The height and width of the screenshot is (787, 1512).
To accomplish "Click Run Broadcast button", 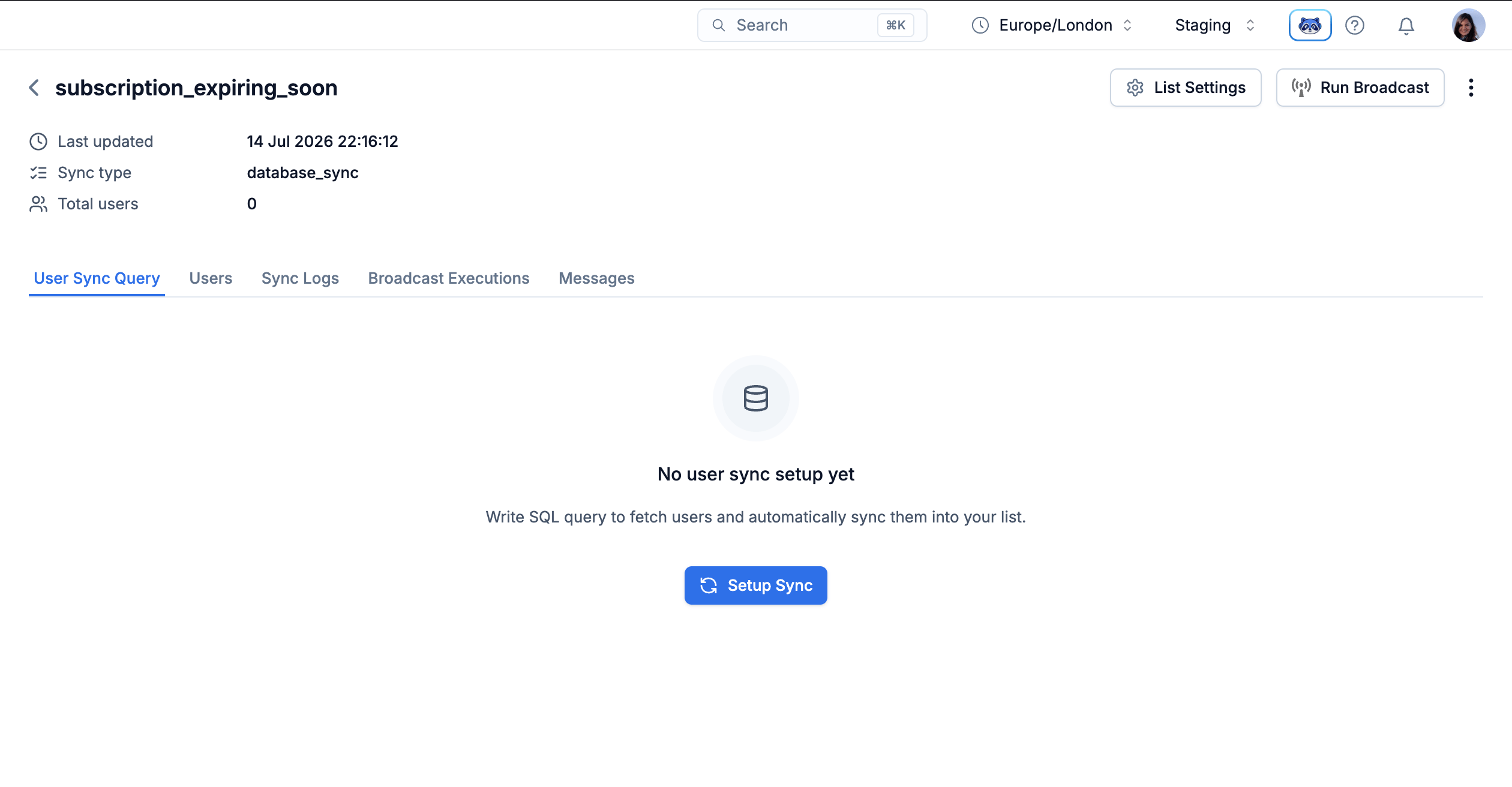I will 1360,88.
